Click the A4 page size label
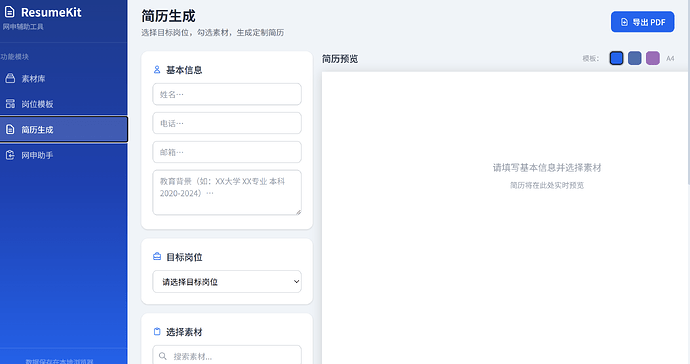690x364 pixels. (x=670, y=58)
